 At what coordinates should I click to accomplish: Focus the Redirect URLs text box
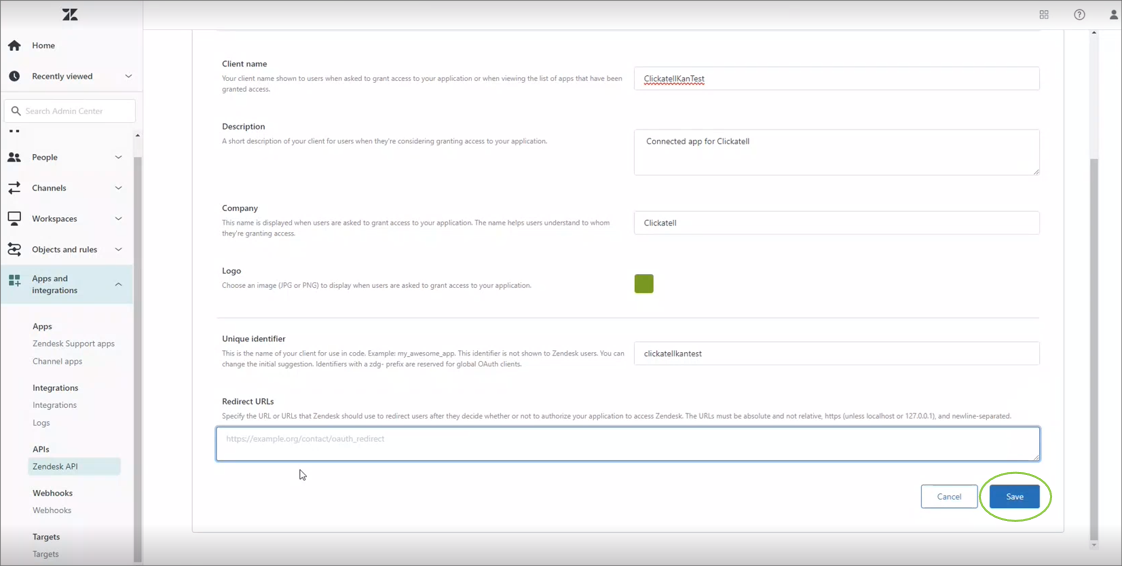[627, 444]
